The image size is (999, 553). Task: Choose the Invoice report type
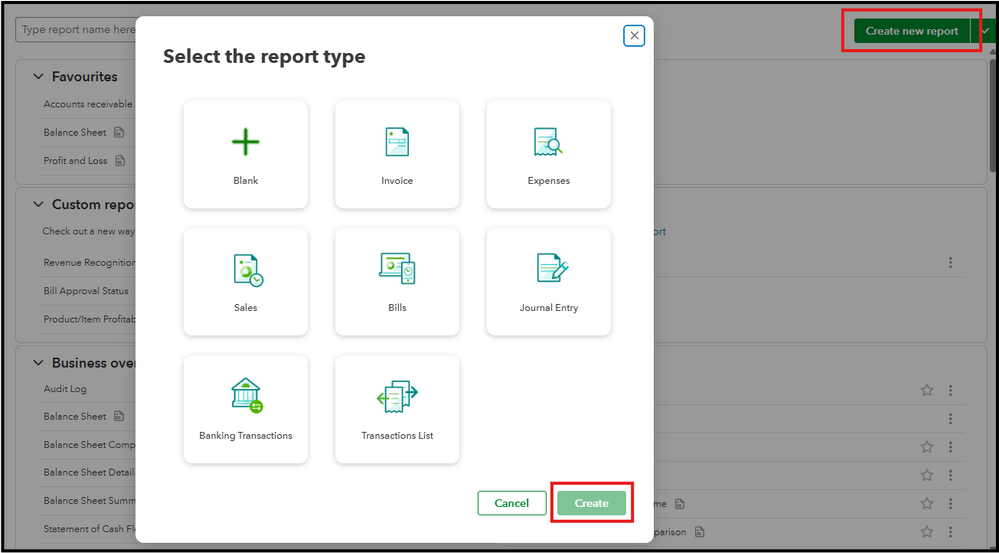tap(397, 154)
